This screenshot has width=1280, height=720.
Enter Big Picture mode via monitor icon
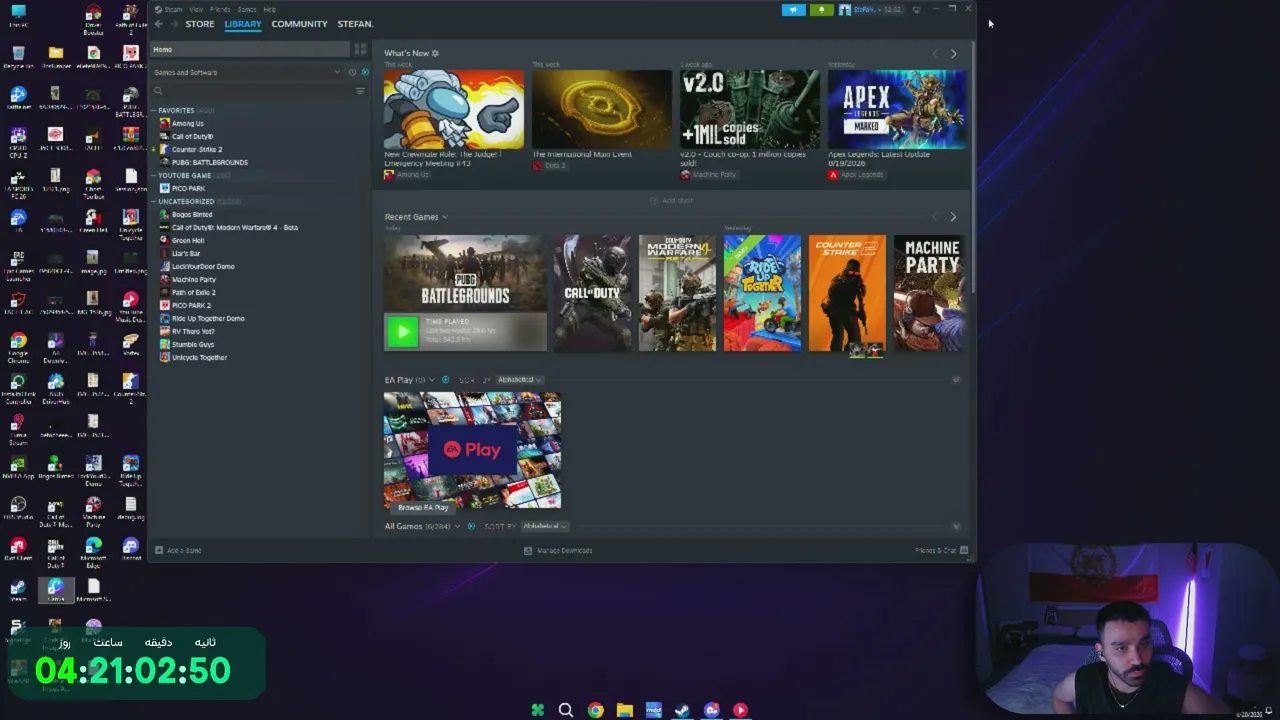tap(916, 10)
